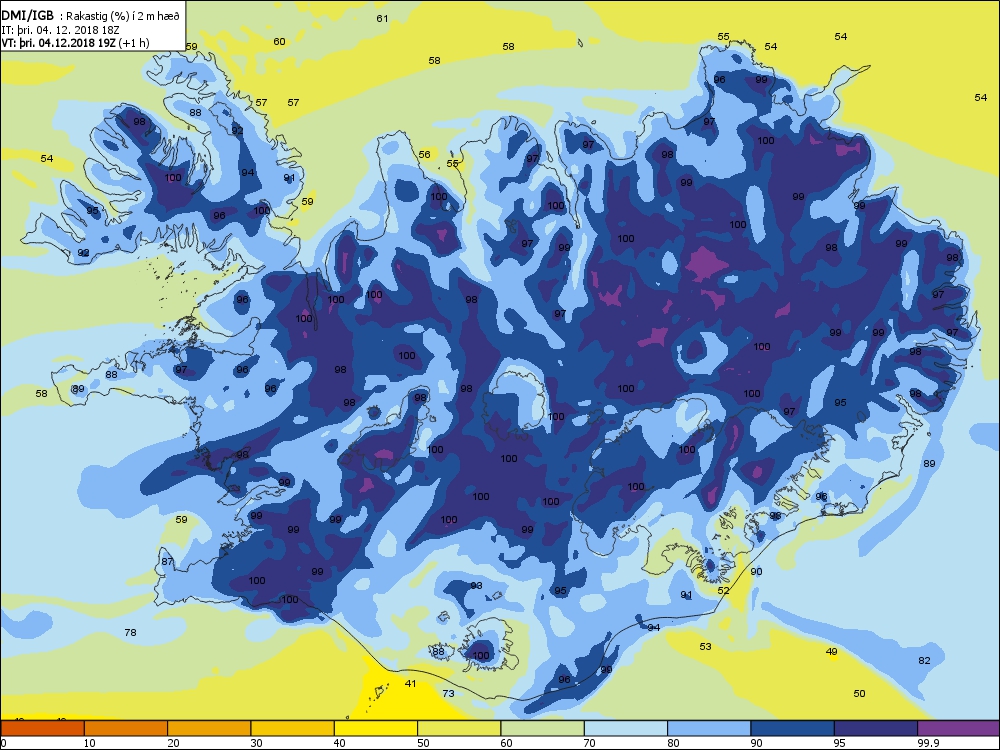Select the '10' legend tick label
The width and height of the screenshot is (1000, 750).
90,742
